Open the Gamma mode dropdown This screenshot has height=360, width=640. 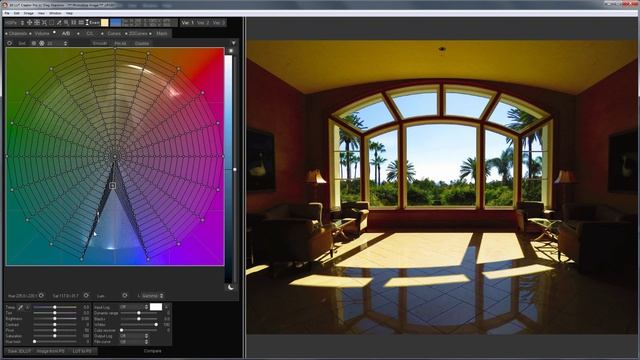152,296
